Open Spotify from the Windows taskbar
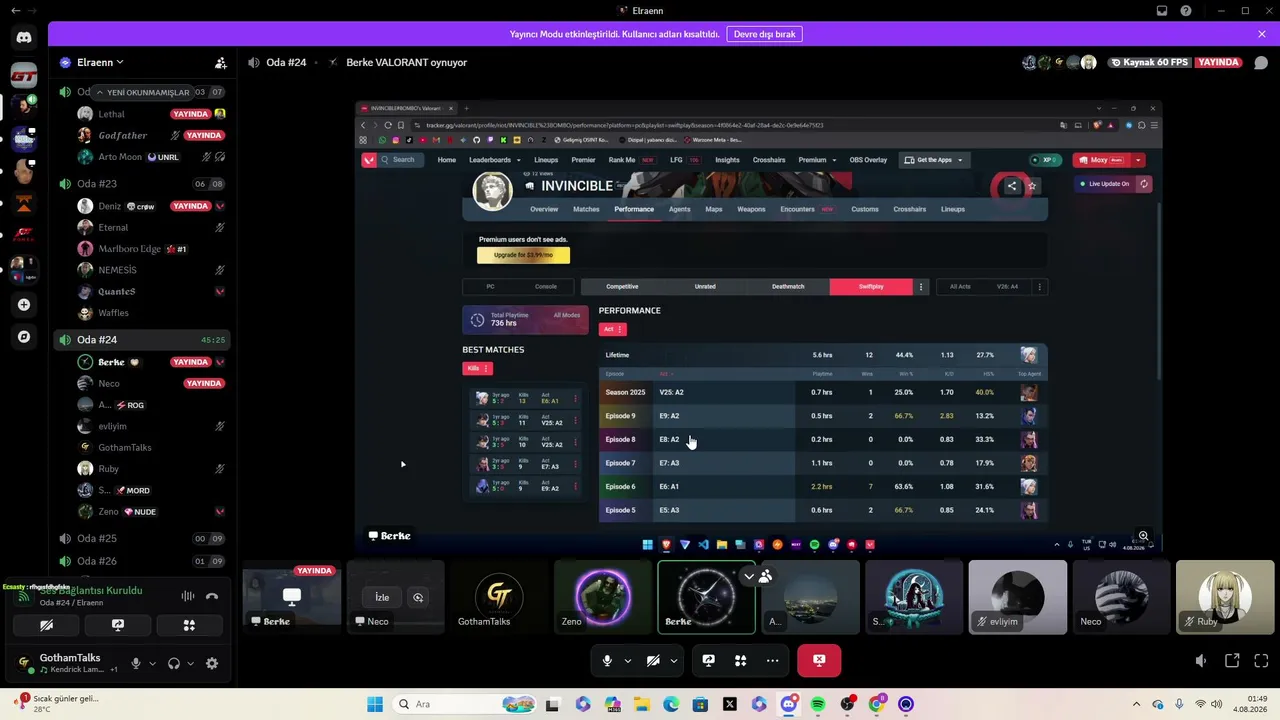Viewport: 1280px width, 720px height. pos(818,704)
